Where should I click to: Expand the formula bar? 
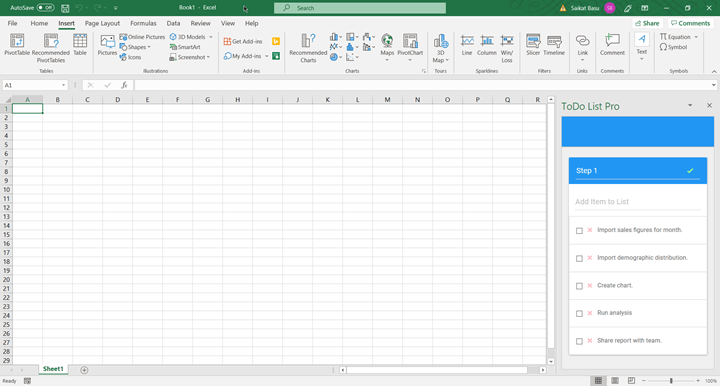click(713, 85)
